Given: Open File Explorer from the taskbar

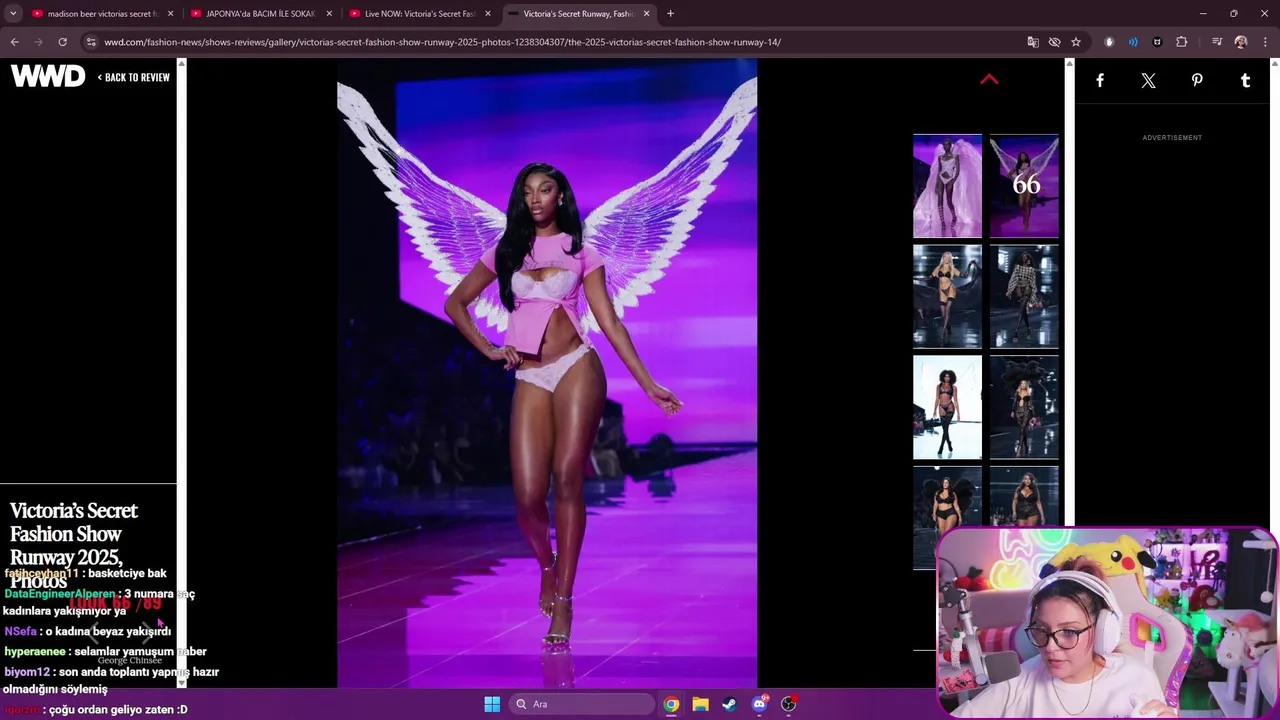Looking at the screenshot, I should coord(700,704).
